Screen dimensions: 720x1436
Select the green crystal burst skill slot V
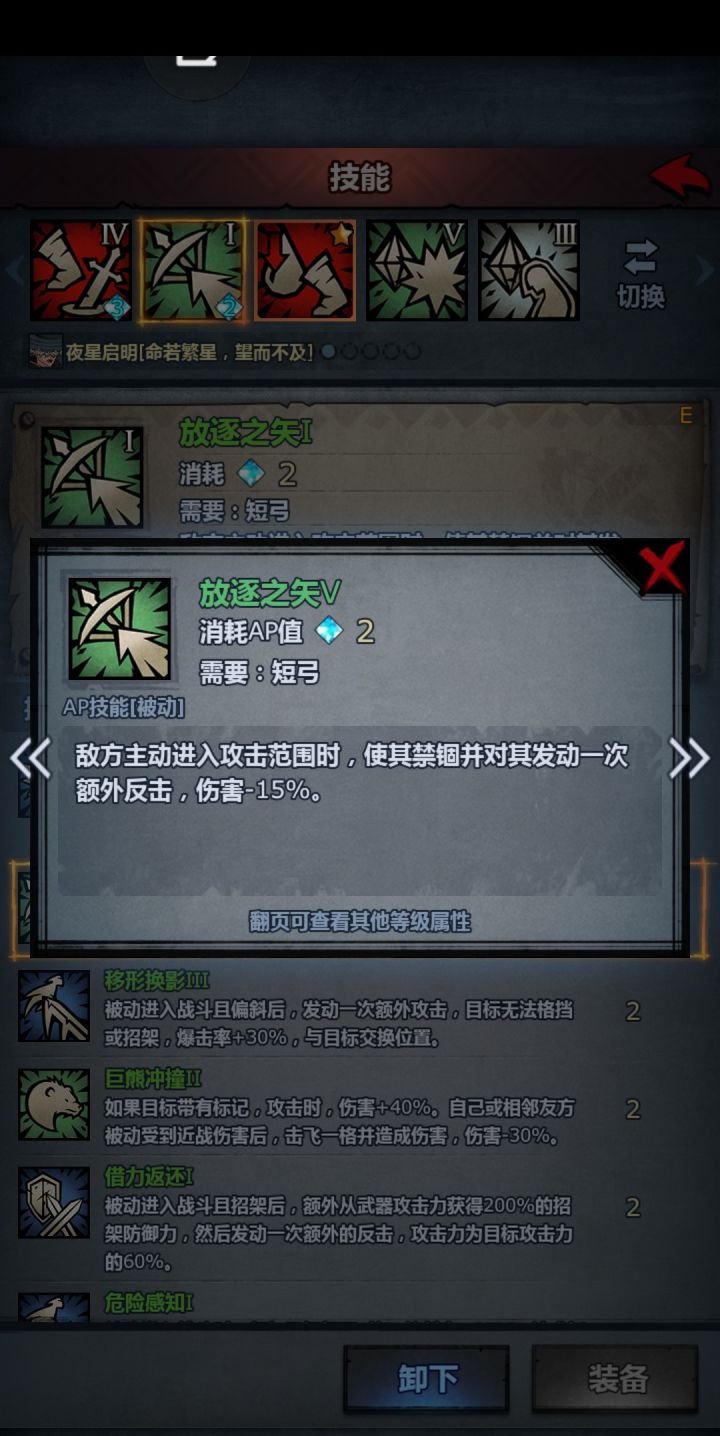tap(417, 271)
